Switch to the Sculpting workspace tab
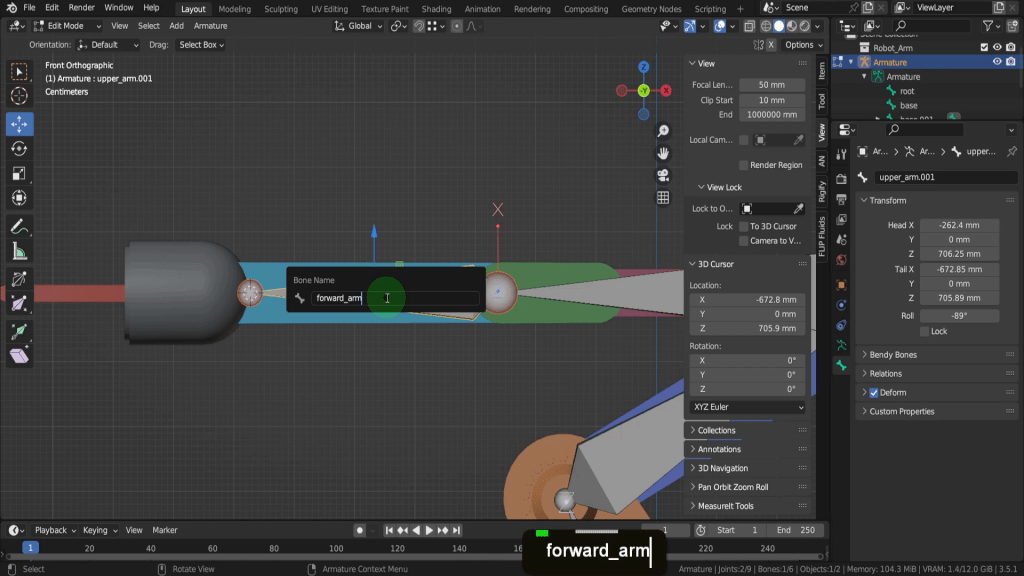Viewport: 1024px width, 576px height. [281, 9]
